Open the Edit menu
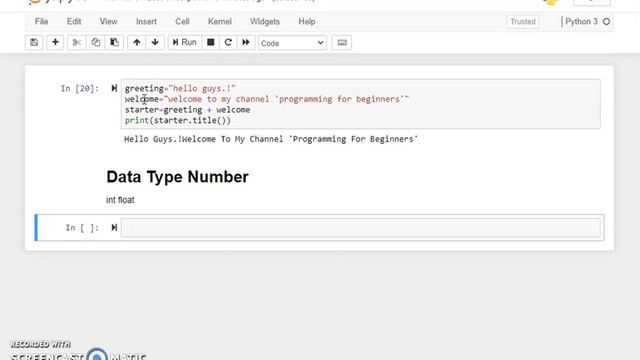This screenshot has height=360, width=640. click(x=74, y=22)
